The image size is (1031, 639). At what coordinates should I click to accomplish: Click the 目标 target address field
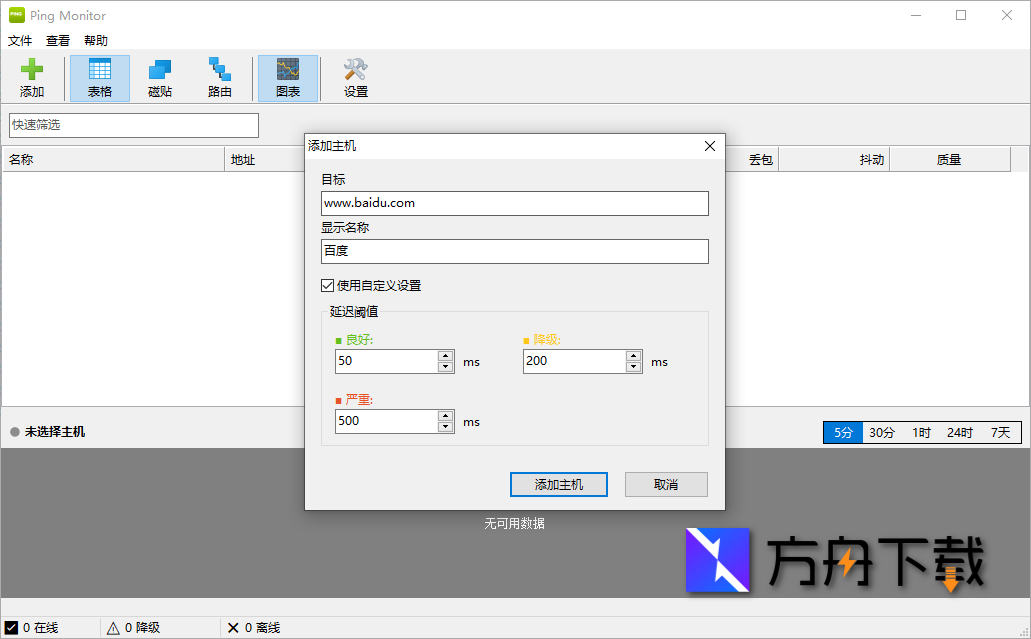click(x=515, y=203)
